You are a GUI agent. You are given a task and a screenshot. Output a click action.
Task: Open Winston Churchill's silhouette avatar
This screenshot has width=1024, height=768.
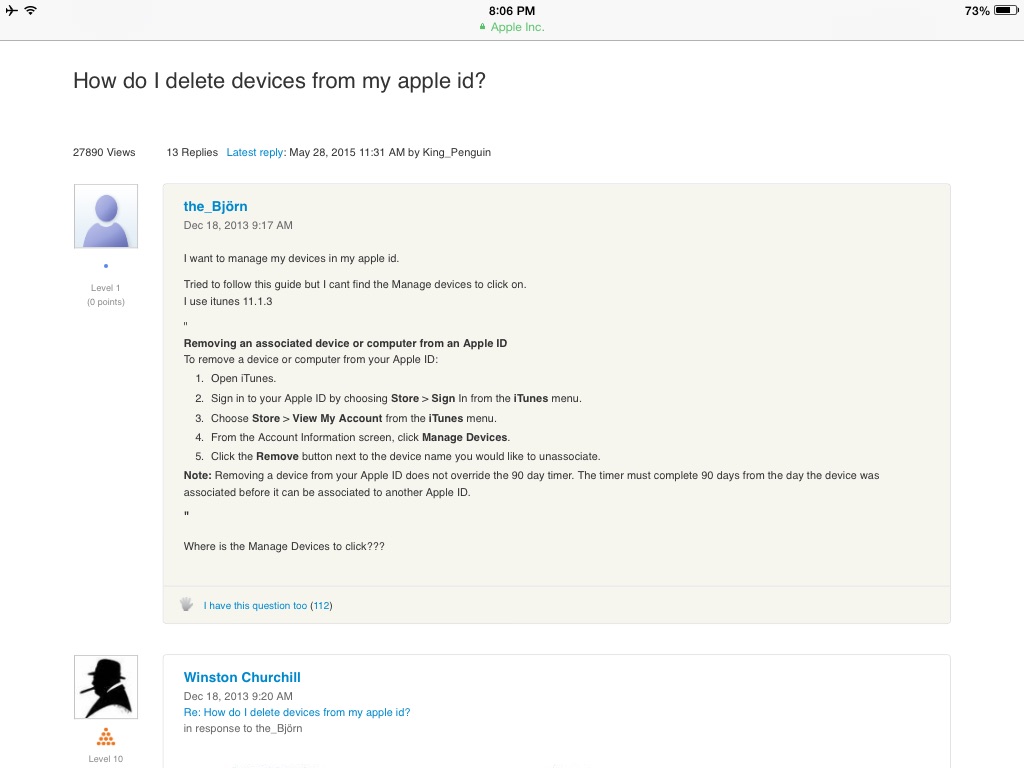pos(106,687)
